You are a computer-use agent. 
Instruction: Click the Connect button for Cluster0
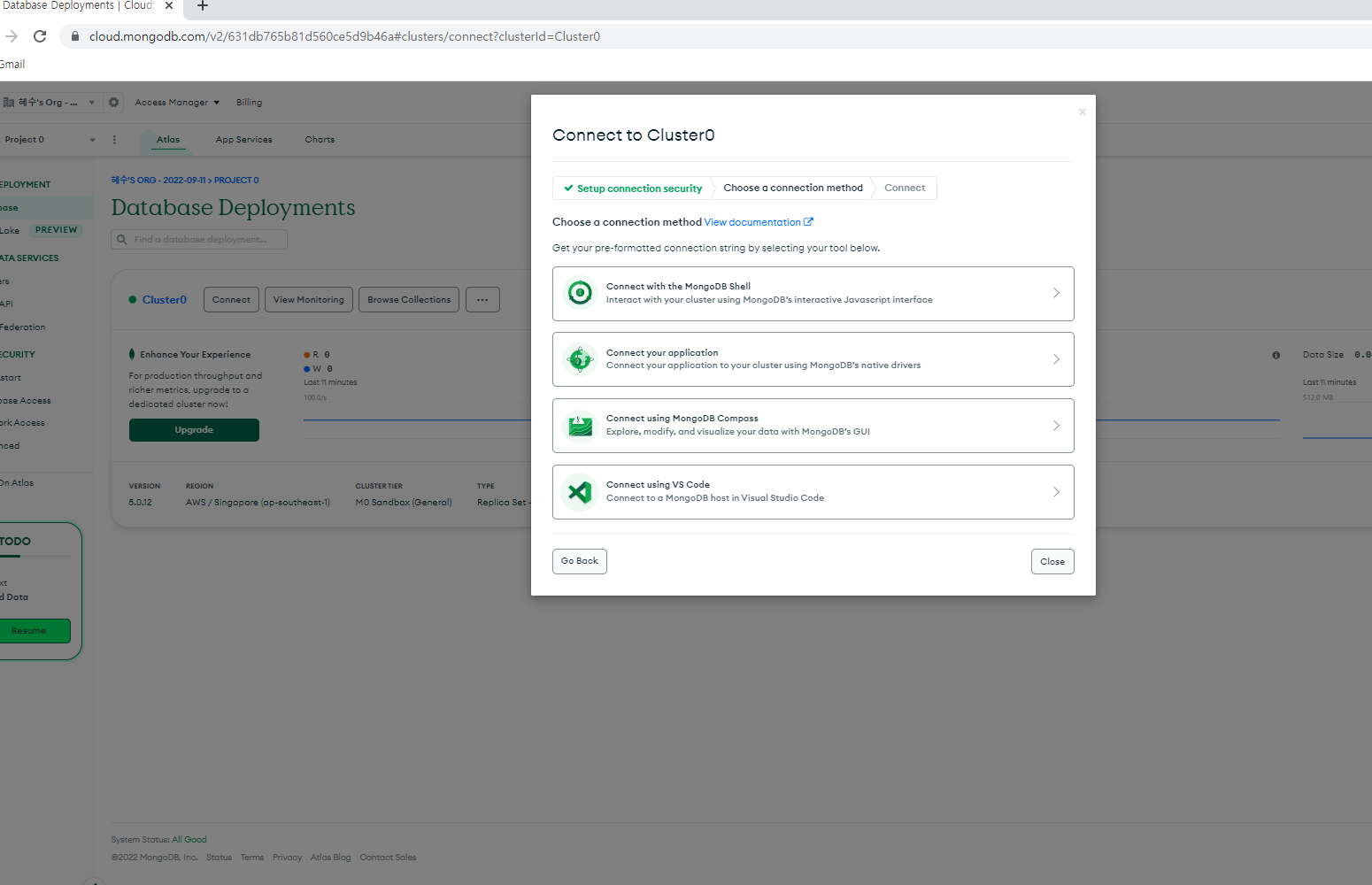231,300
